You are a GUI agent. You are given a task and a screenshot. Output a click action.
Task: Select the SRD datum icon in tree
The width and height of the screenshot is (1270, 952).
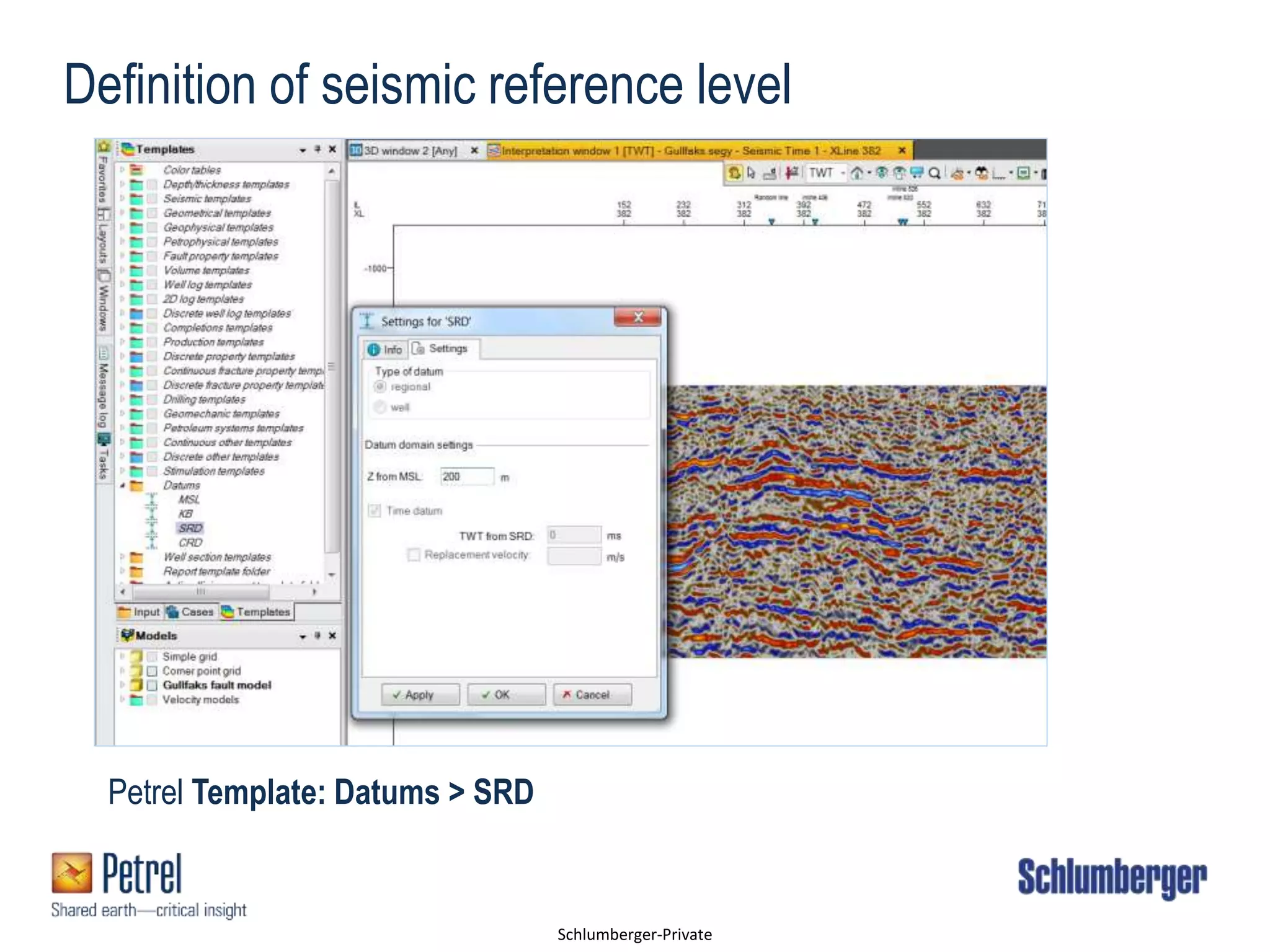click(x=152, y=529)
